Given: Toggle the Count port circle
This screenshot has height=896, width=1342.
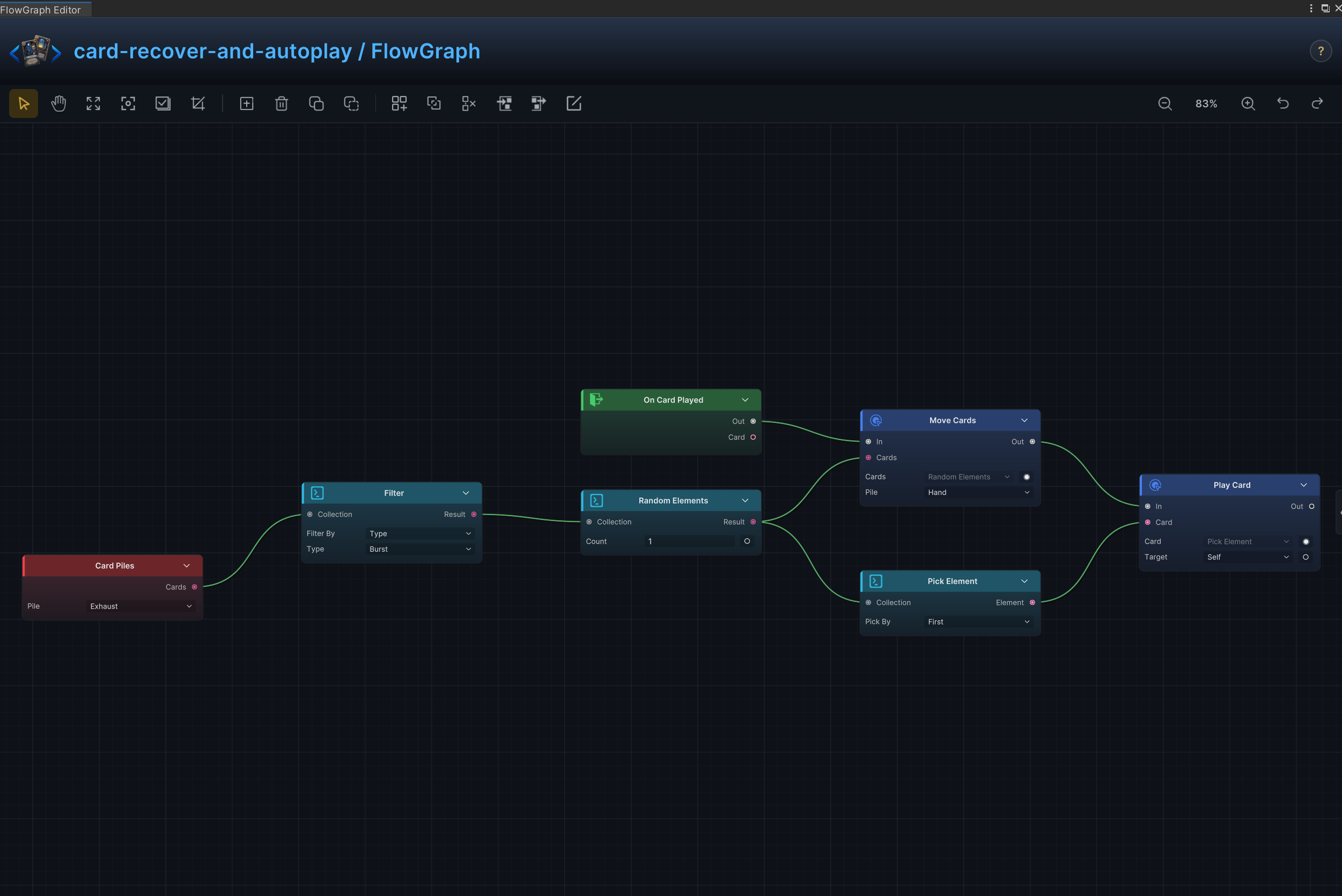Looking at the screenshot, I should coord(747,541).
